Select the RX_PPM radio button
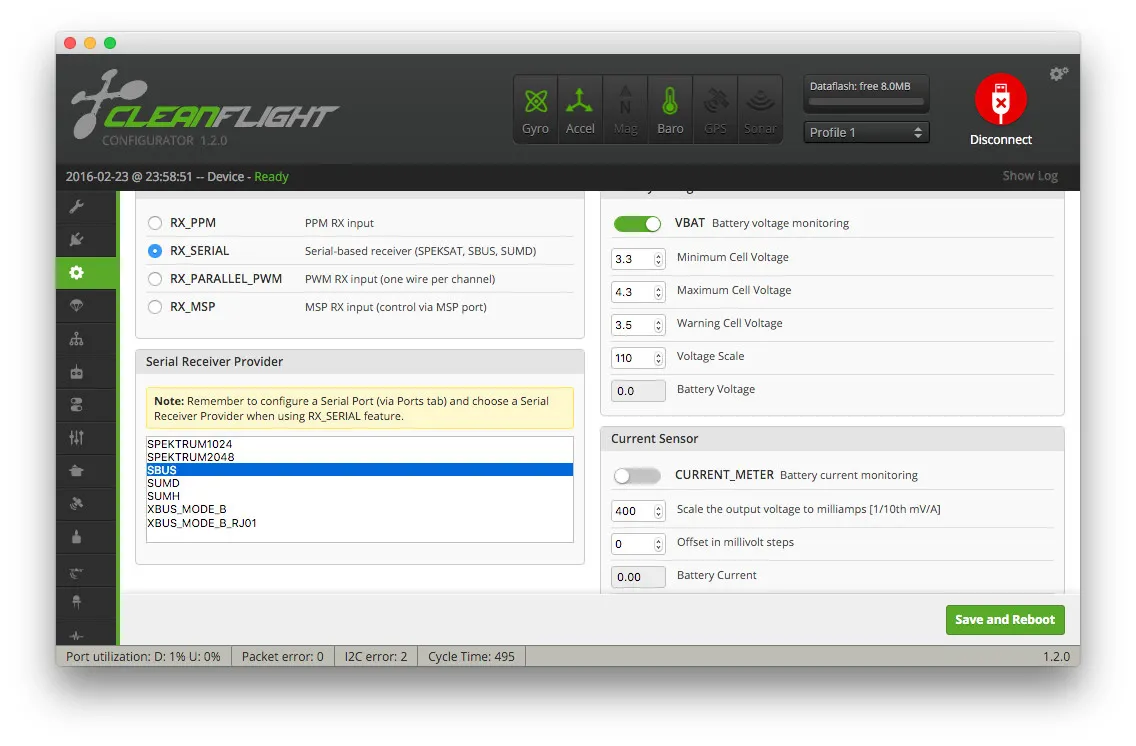 pos(155,223)
